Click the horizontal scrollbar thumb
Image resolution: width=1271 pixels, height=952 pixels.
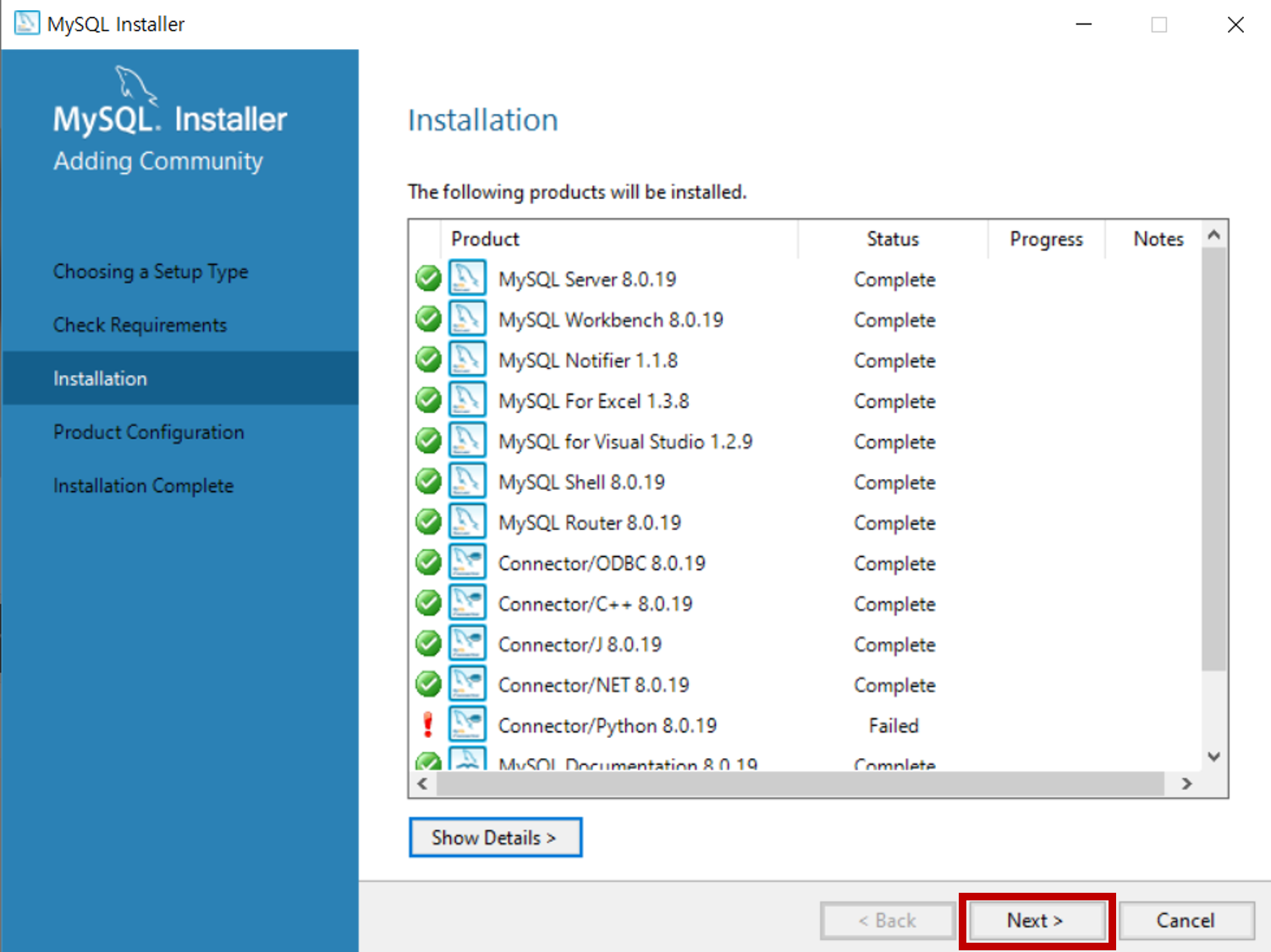pyautogui.click(x=801, y=784)
